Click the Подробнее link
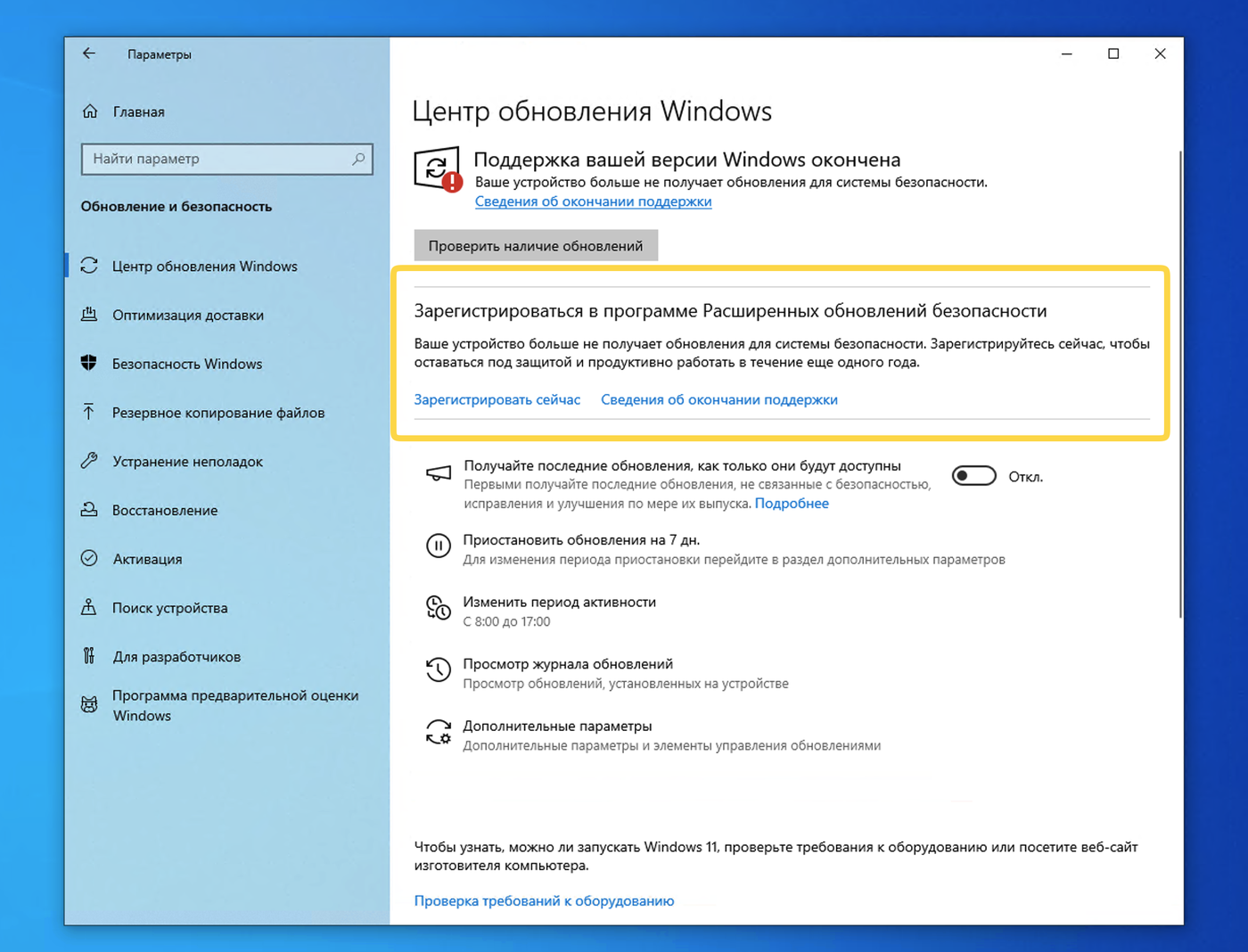Image resolution: width=1248 pixels, height=952 pixels. (x=792, y=503)
